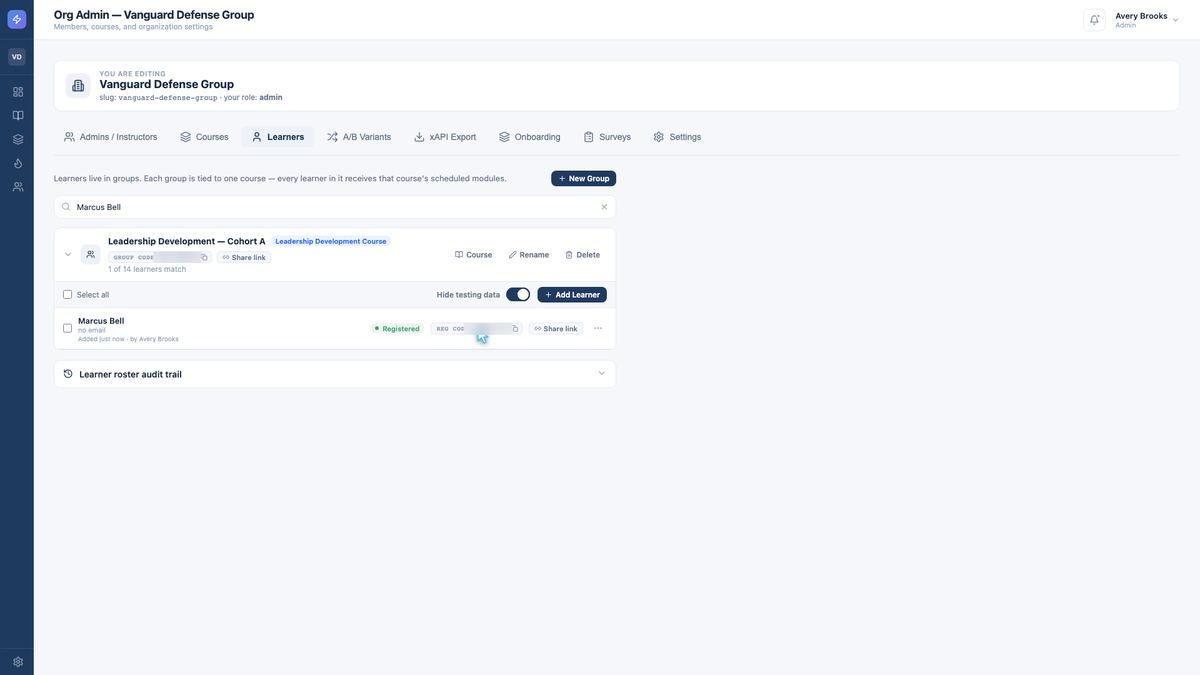This screenshot has width=1200, height=675.
Task: Click the Add Learner button
Action: click(572, 295)
